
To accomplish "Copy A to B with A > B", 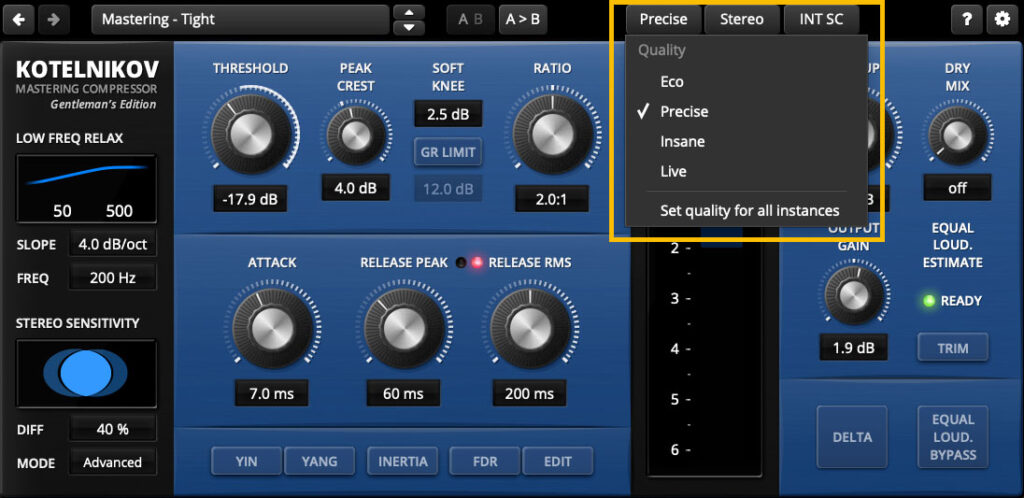I will (522, 20).
